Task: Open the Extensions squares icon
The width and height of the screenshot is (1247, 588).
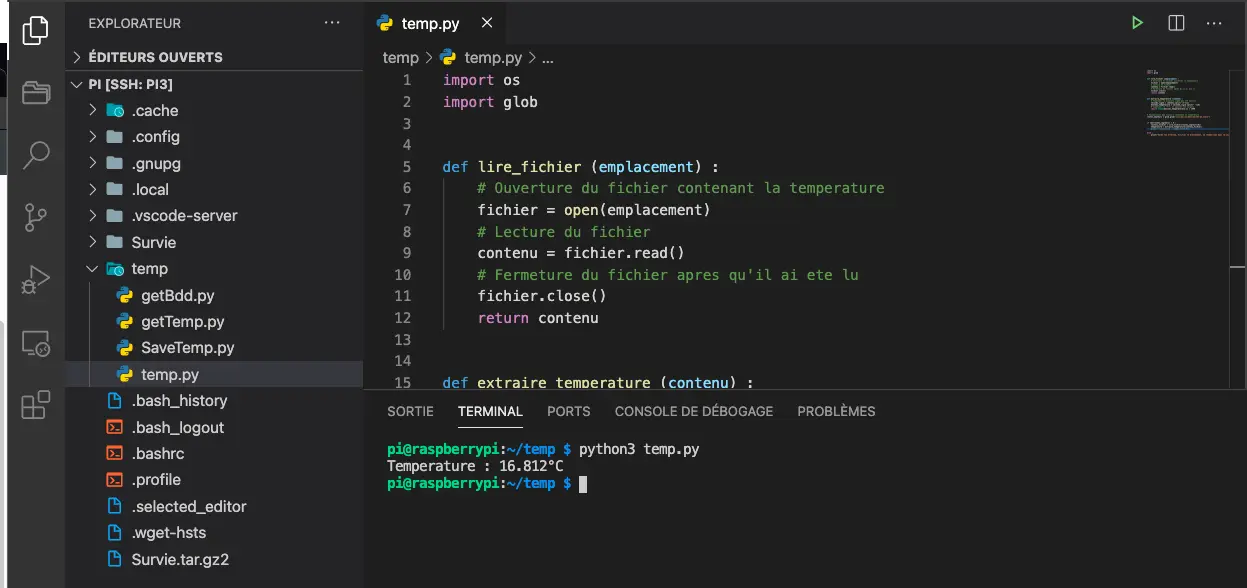Action: 35,405
